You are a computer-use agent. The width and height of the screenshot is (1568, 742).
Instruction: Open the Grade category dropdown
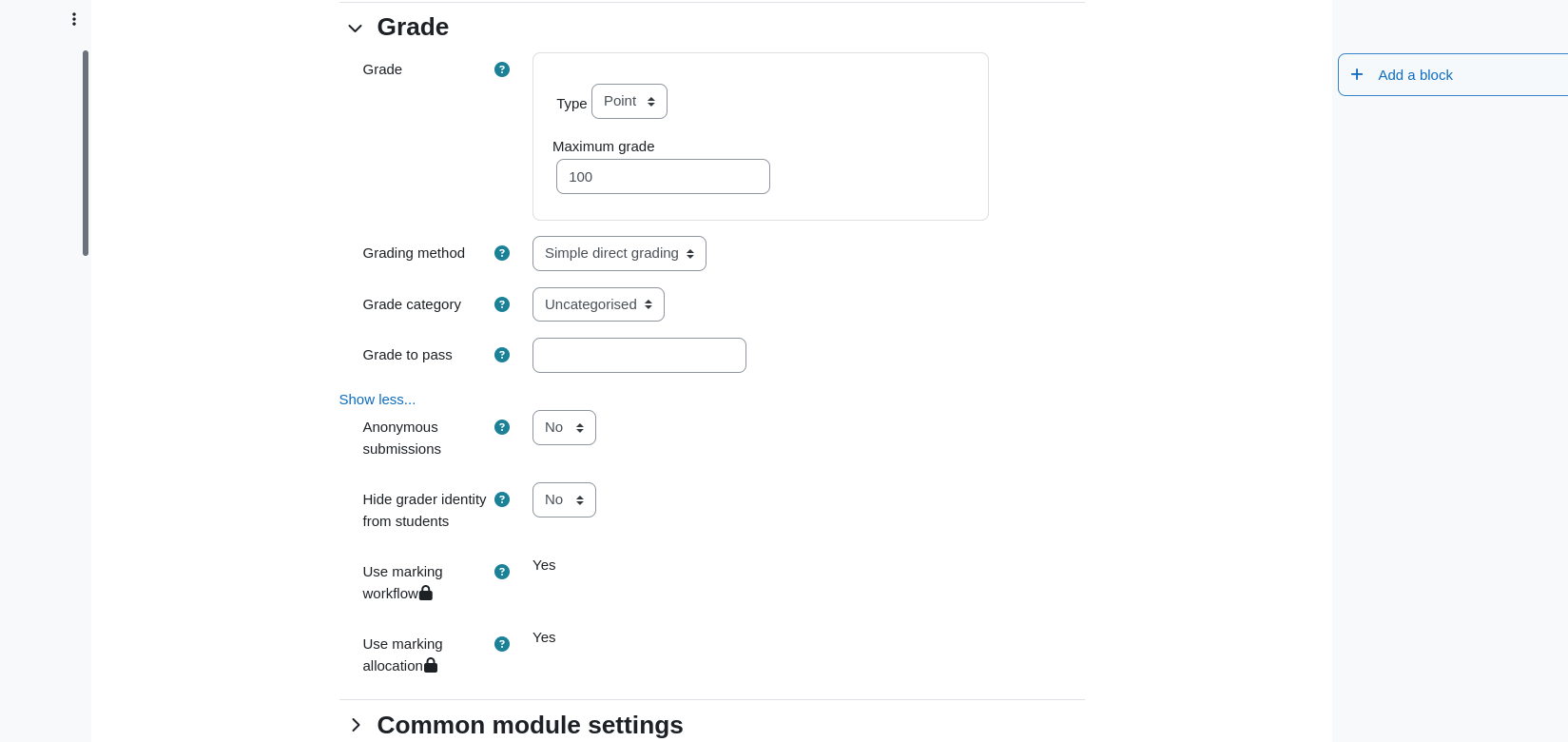click(598, 304)
